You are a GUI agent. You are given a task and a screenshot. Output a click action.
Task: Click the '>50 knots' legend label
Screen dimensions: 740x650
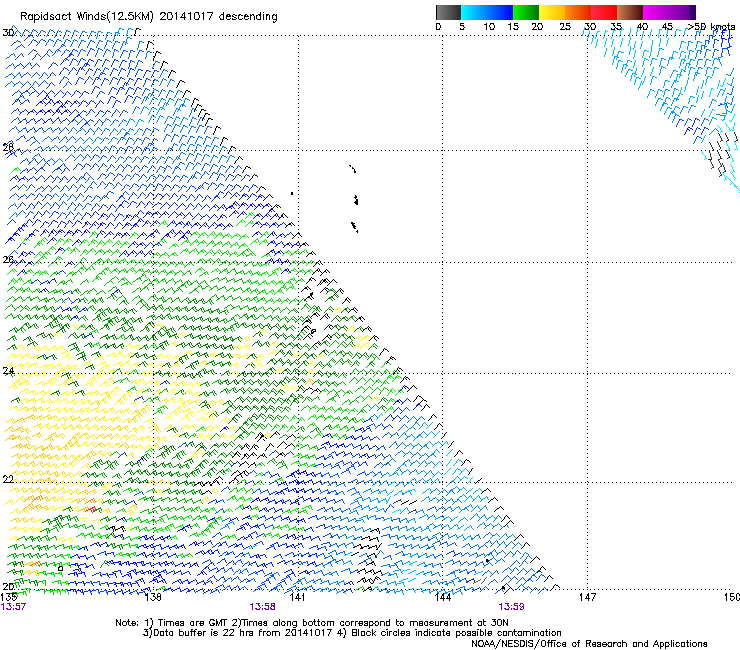(x=711, y=27)
